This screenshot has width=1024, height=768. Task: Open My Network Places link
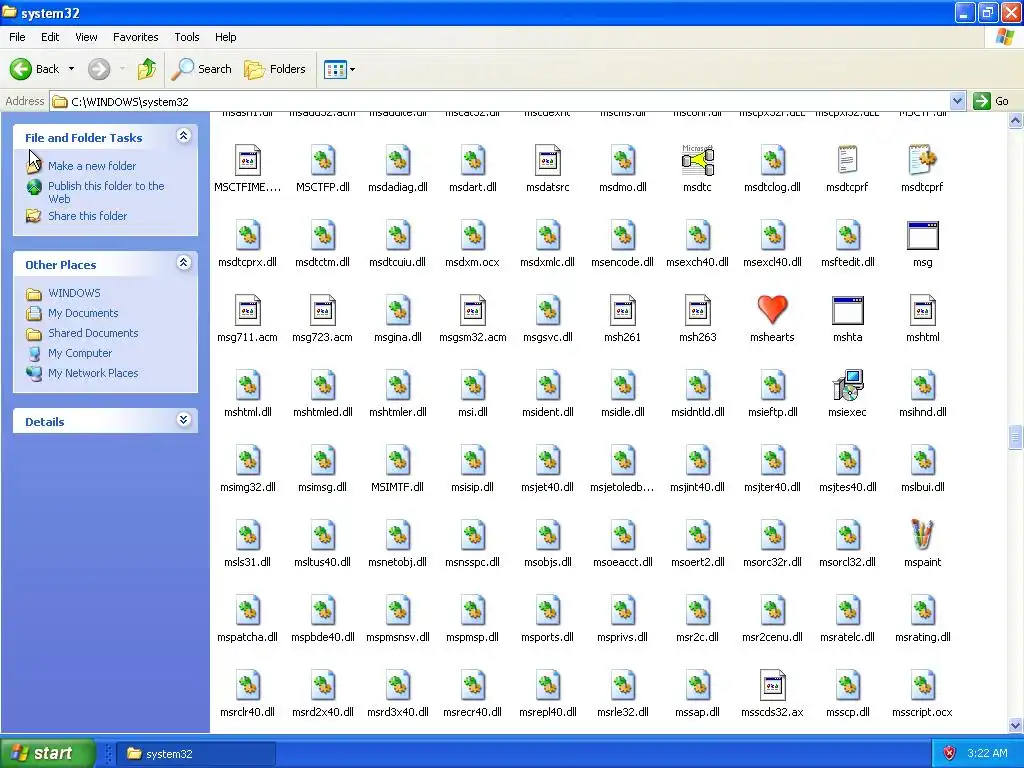coord(93,373)
